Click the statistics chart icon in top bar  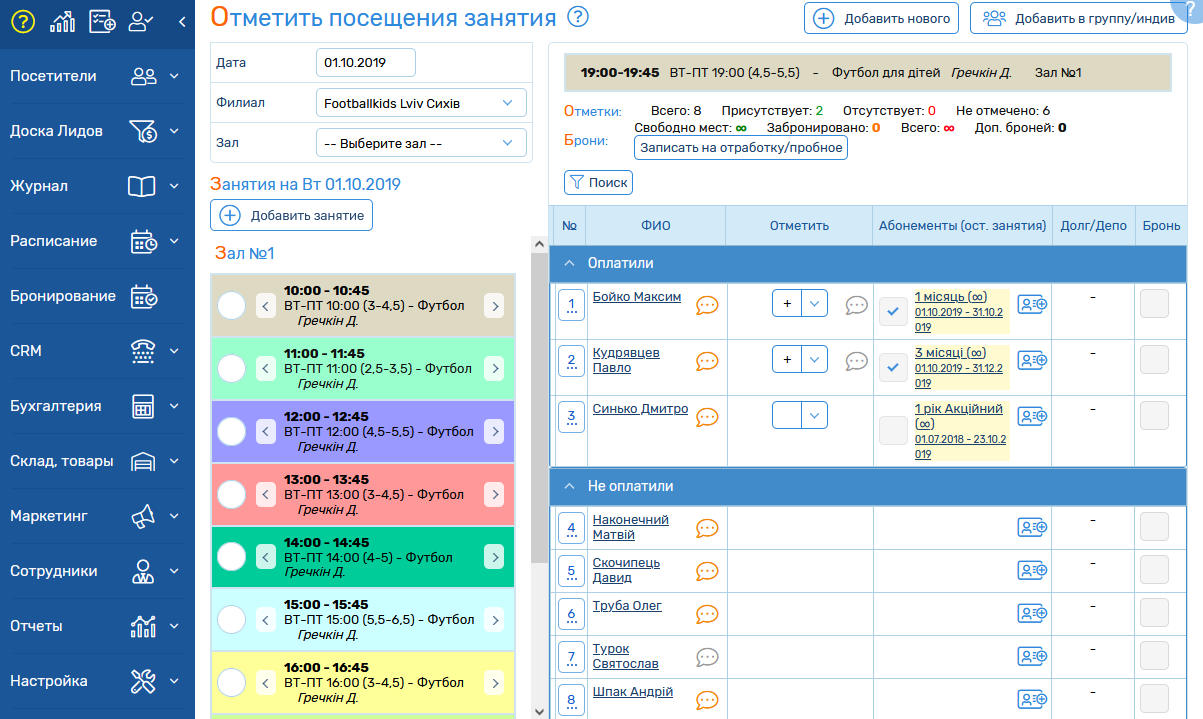click(62, 21)
